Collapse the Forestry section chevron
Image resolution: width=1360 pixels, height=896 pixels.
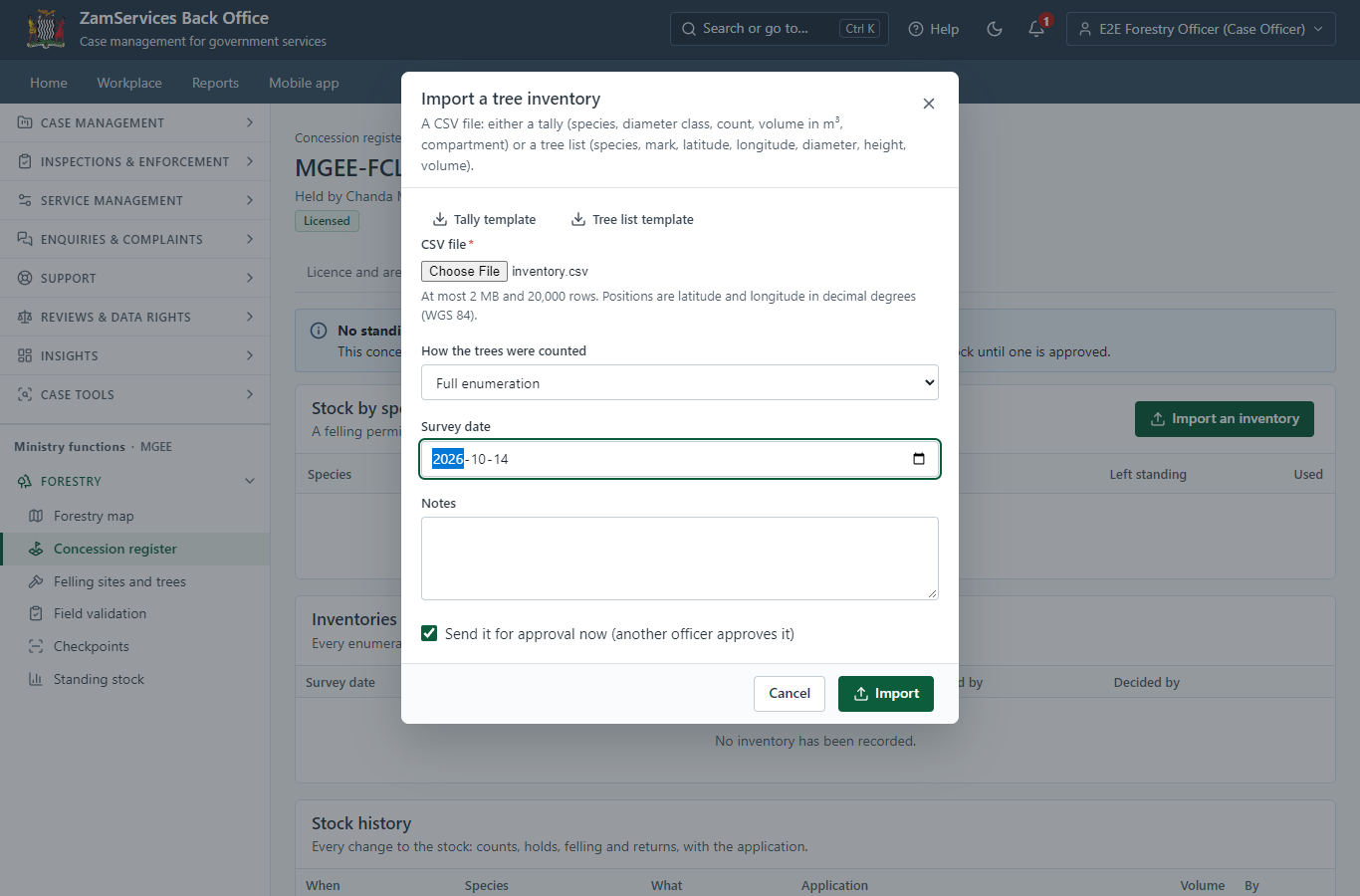(250, 481)
